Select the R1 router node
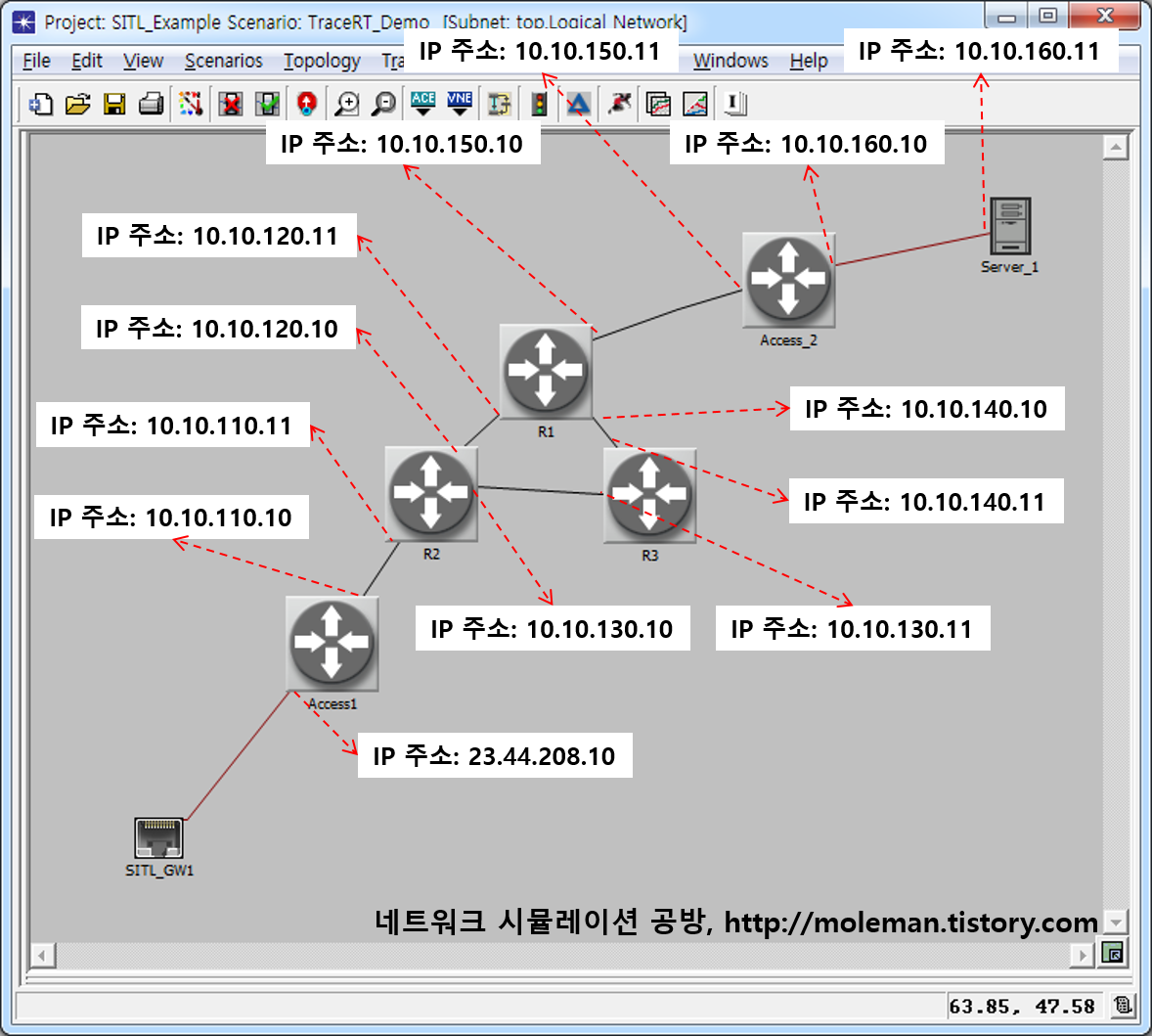The image size is (1152, 1036). pos(545,372)
